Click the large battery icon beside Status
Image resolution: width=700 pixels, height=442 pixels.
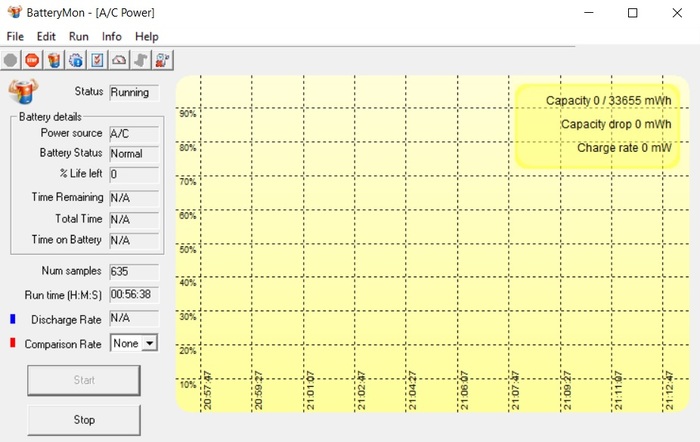point(21,92)
